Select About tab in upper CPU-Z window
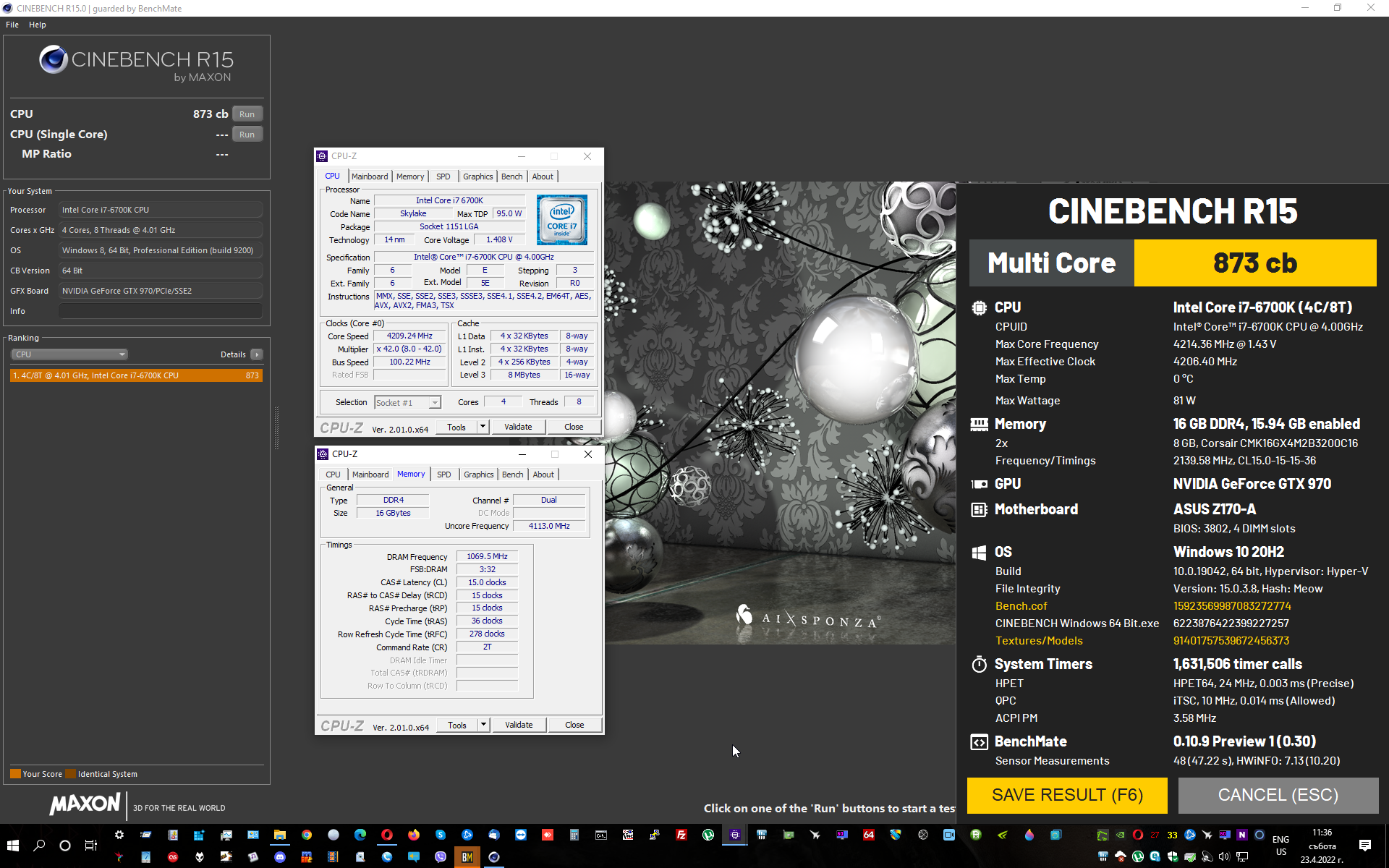The width and height of the screenshot is (1389, 868). pos(543,176)
